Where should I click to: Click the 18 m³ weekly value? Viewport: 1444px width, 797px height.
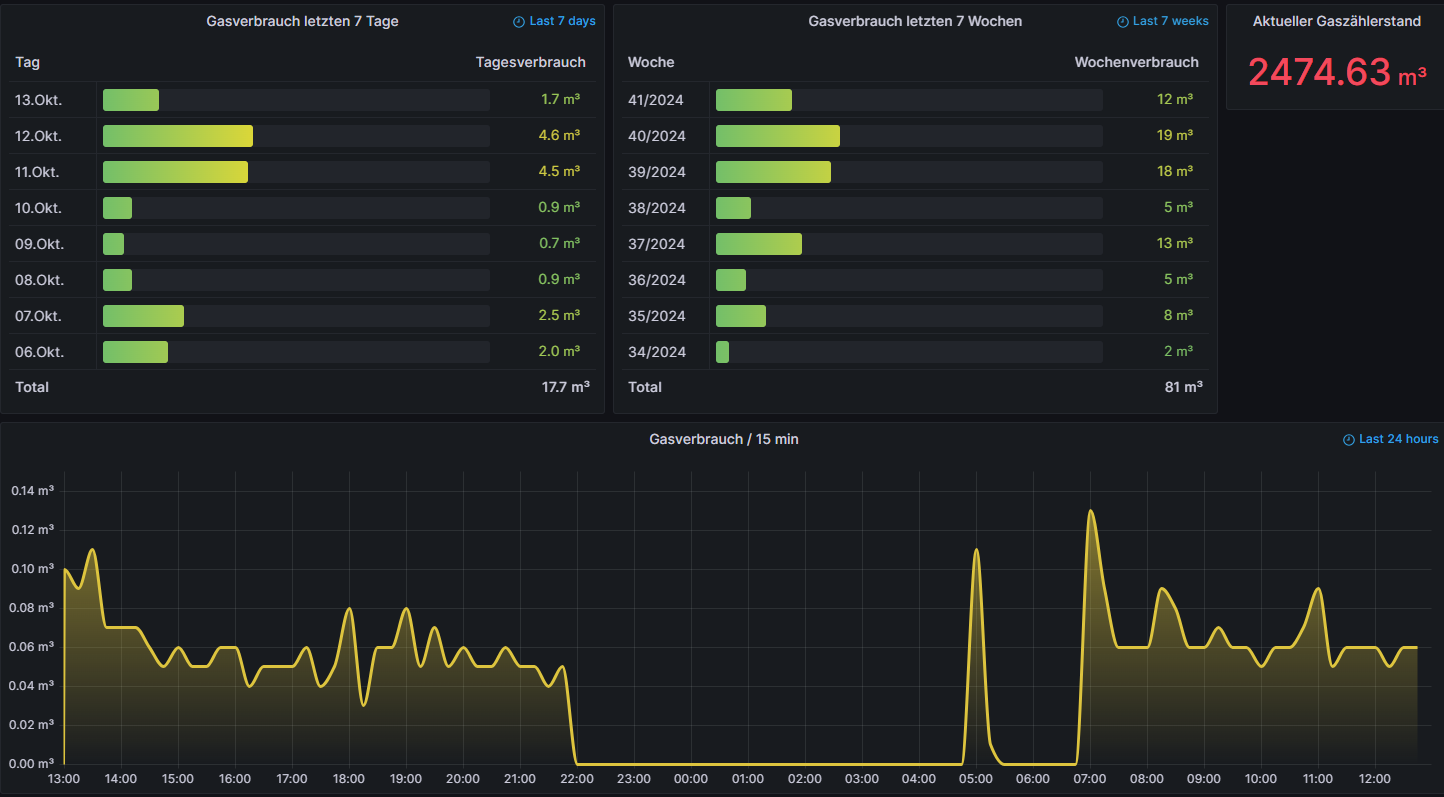pyautogui.click(x=1175, y=171)
